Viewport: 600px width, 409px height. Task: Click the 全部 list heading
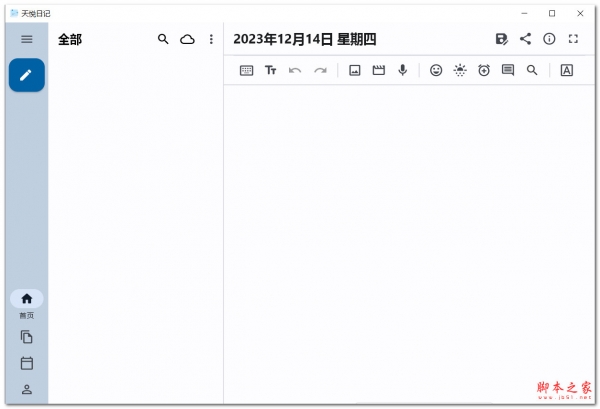tap(70, 39)
